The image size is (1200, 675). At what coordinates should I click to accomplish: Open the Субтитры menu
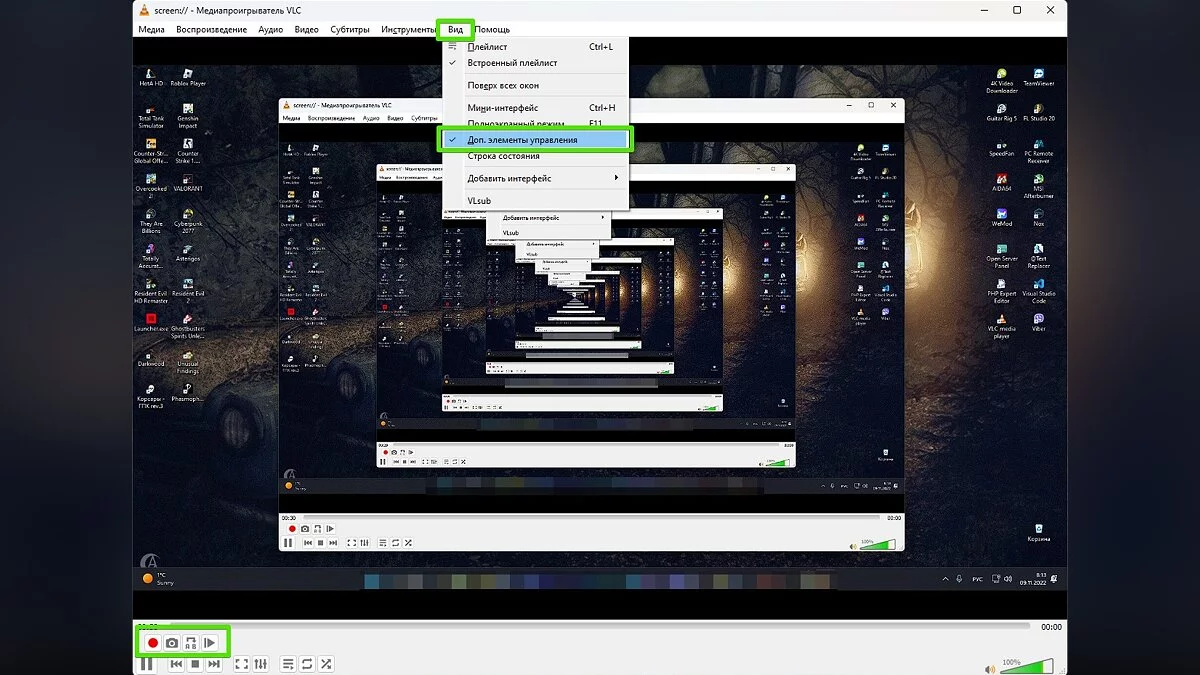(349, 29)
